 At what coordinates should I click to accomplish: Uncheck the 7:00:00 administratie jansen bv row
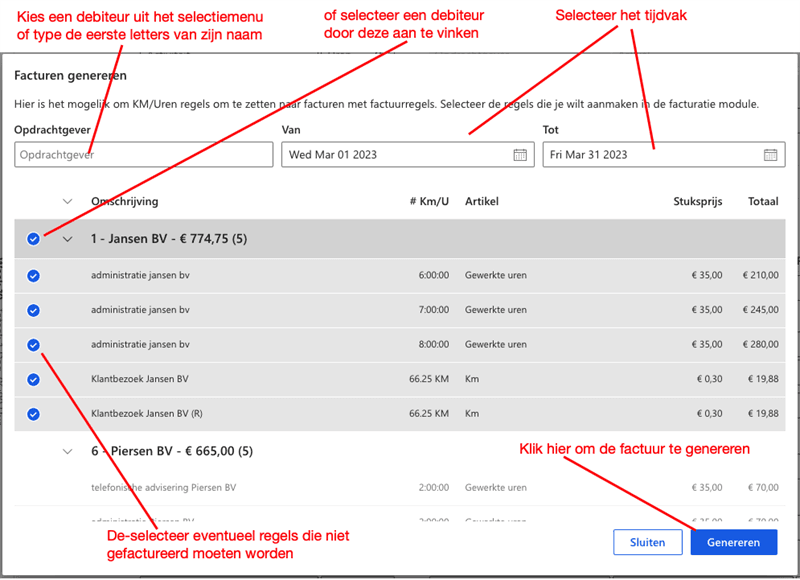pyautogui.click(x=33, y=310)
